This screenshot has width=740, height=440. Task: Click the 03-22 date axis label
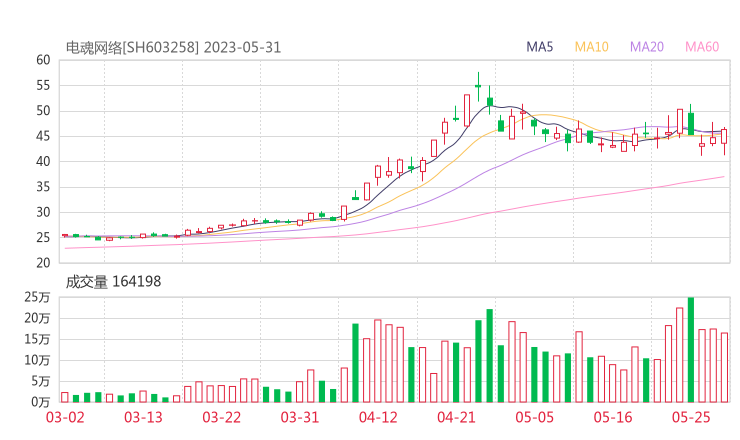pos(221,417)
